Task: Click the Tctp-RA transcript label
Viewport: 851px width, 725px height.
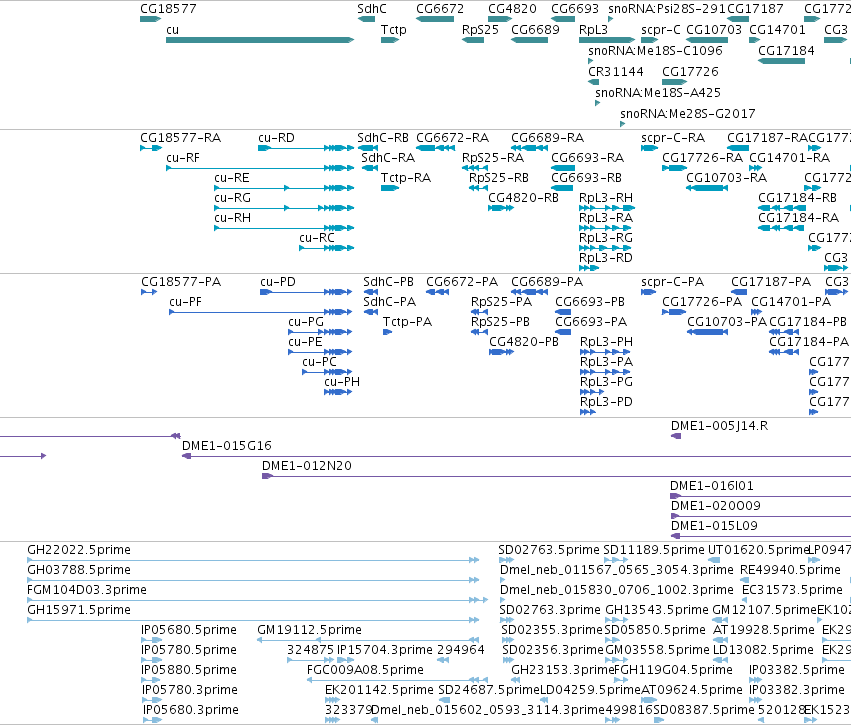Action: point(406,178)
